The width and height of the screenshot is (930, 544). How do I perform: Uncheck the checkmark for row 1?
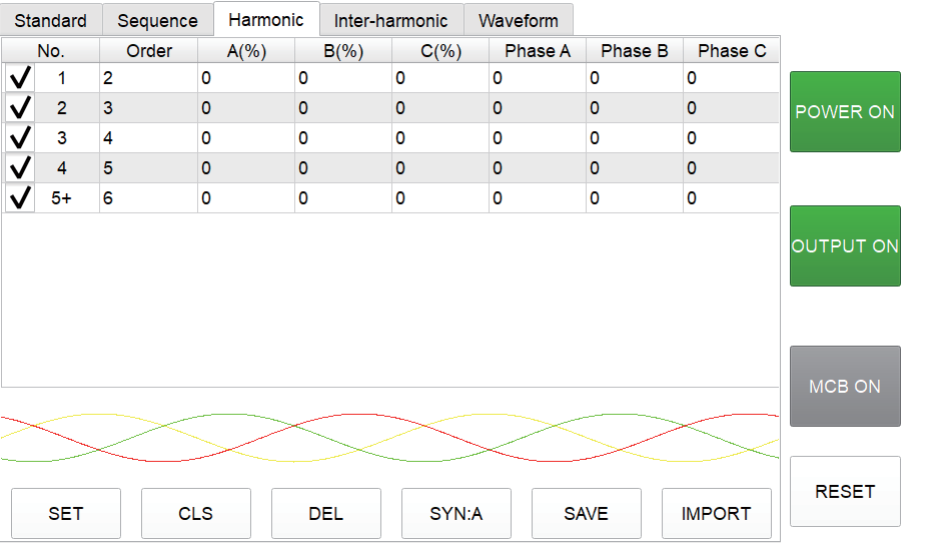(x=19, y=78)
